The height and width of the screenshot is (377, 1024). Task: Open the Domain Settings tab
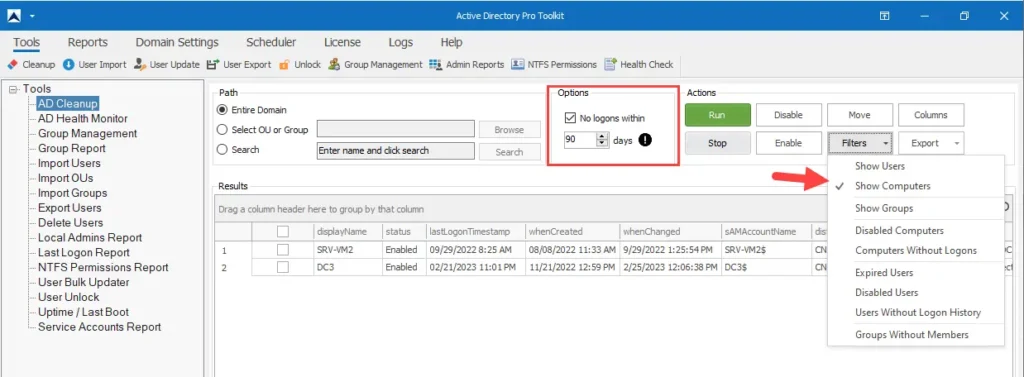click(177, 42)
